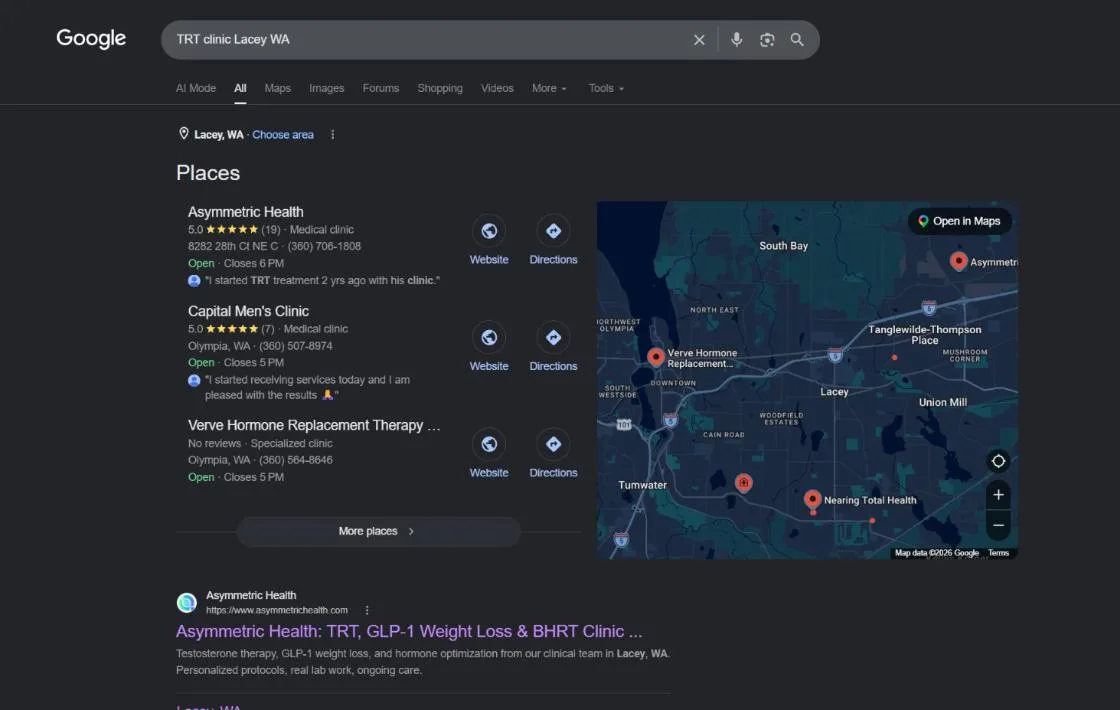Open Asymmetric Health: TRT, GLP-1 result title
Viewport: 1120px width, 710px height.
409,631
